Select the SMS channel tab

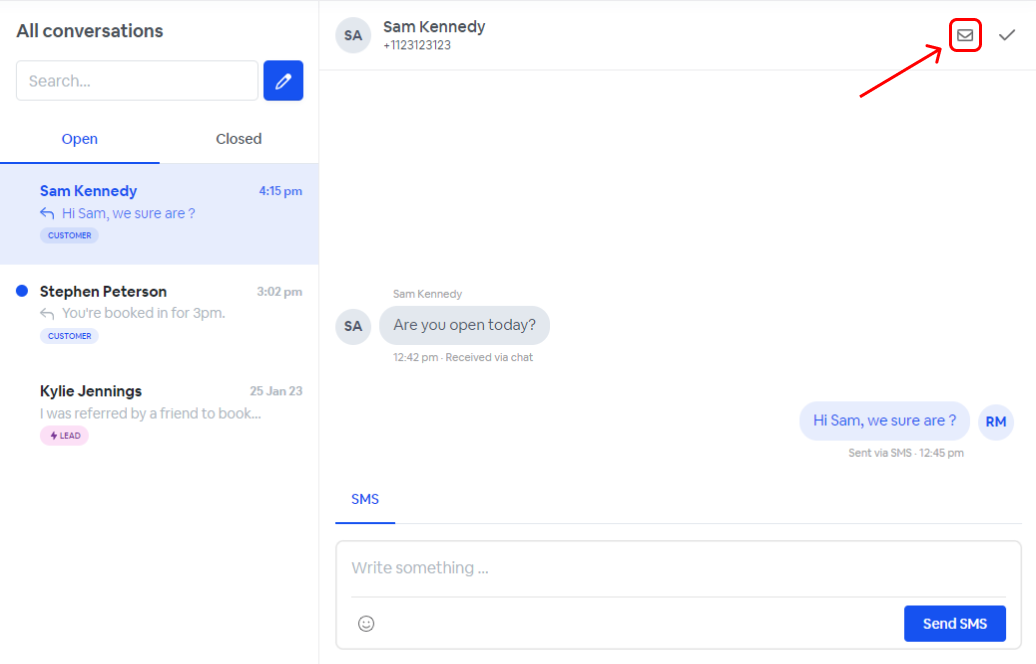pyautogui.click(x=365, y=499)
